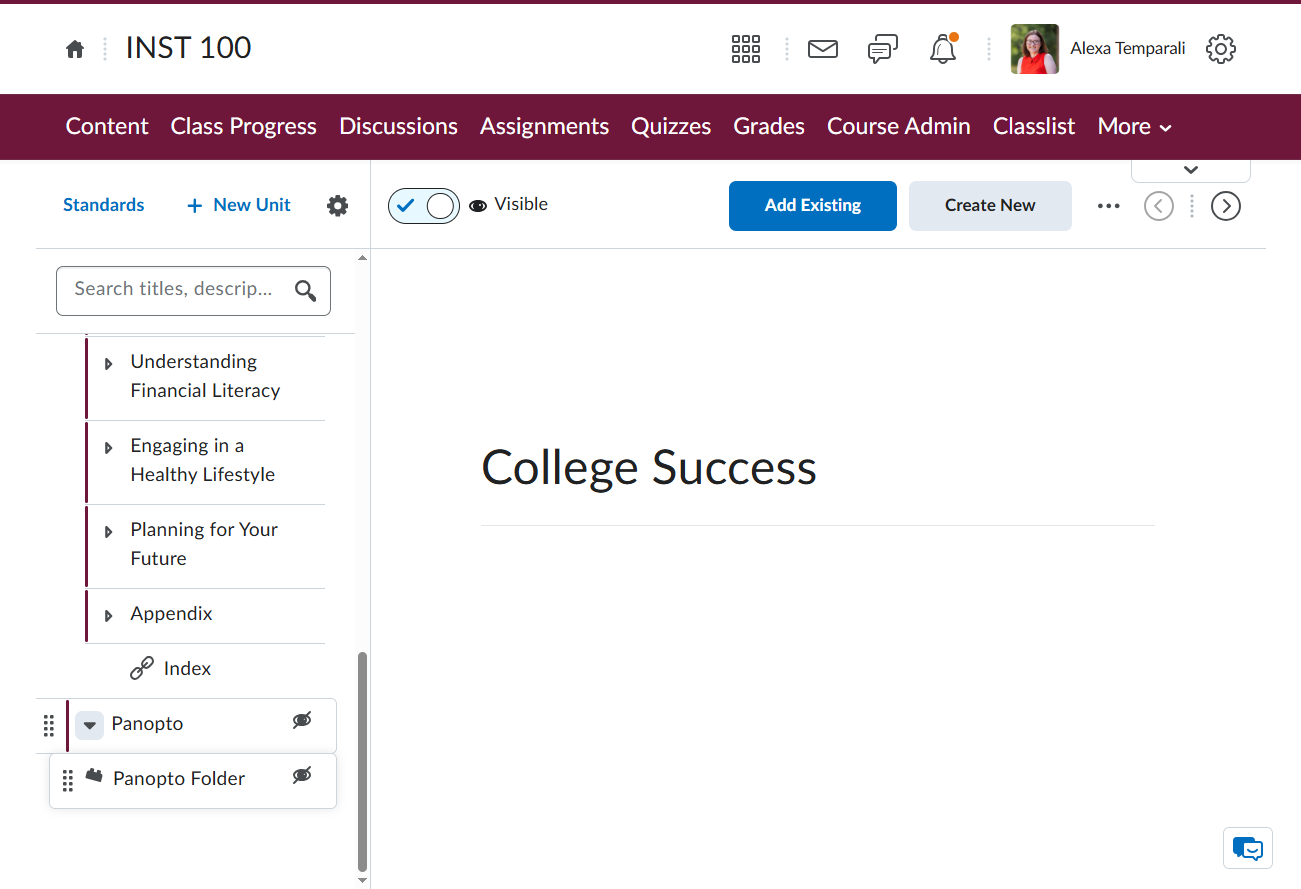1301x889 pixels.
Task: Toggle the Visible switch off
Action: click(x=424, y=206)
